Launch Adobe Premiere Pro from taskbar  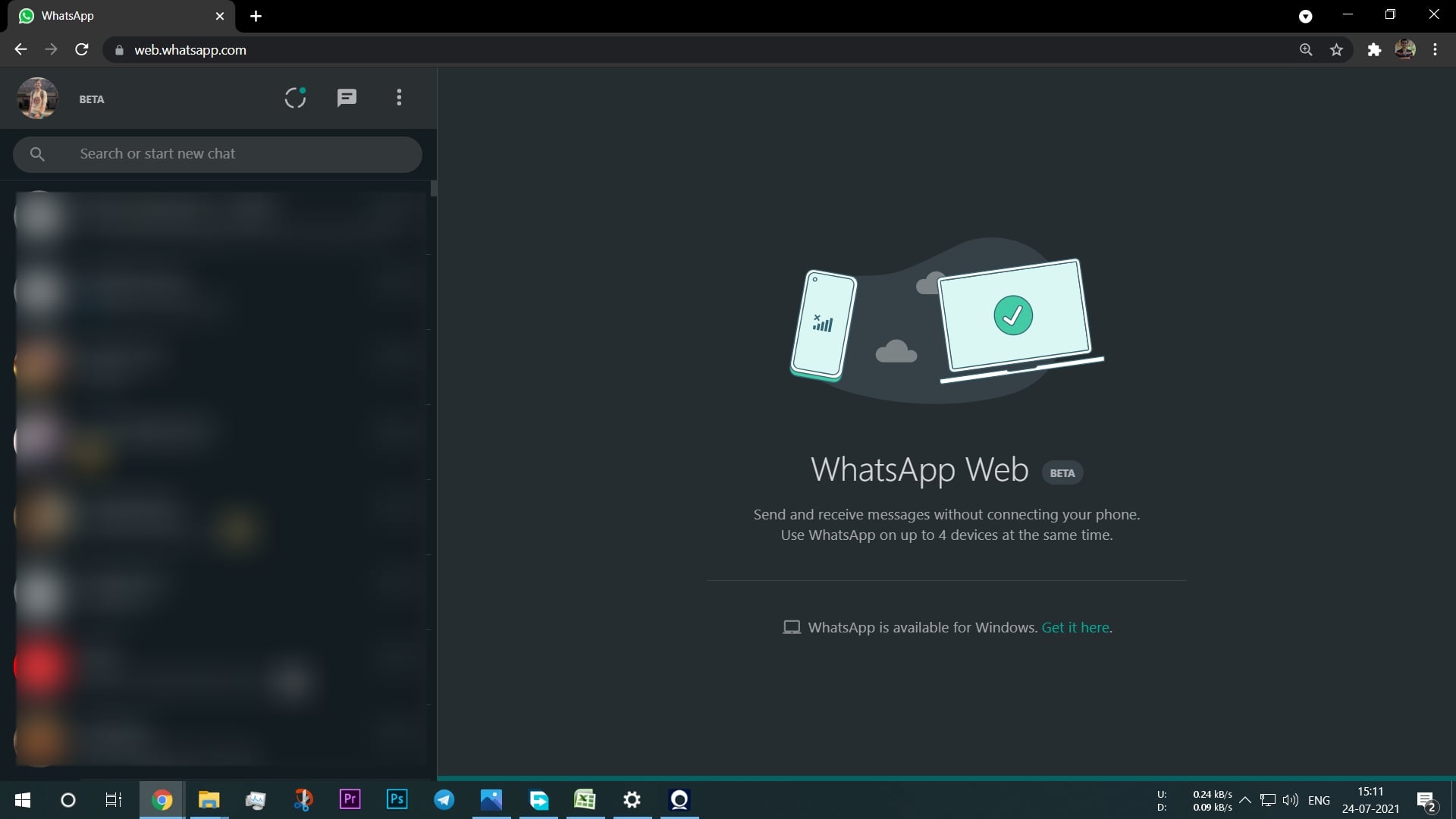tap(350, 799)
